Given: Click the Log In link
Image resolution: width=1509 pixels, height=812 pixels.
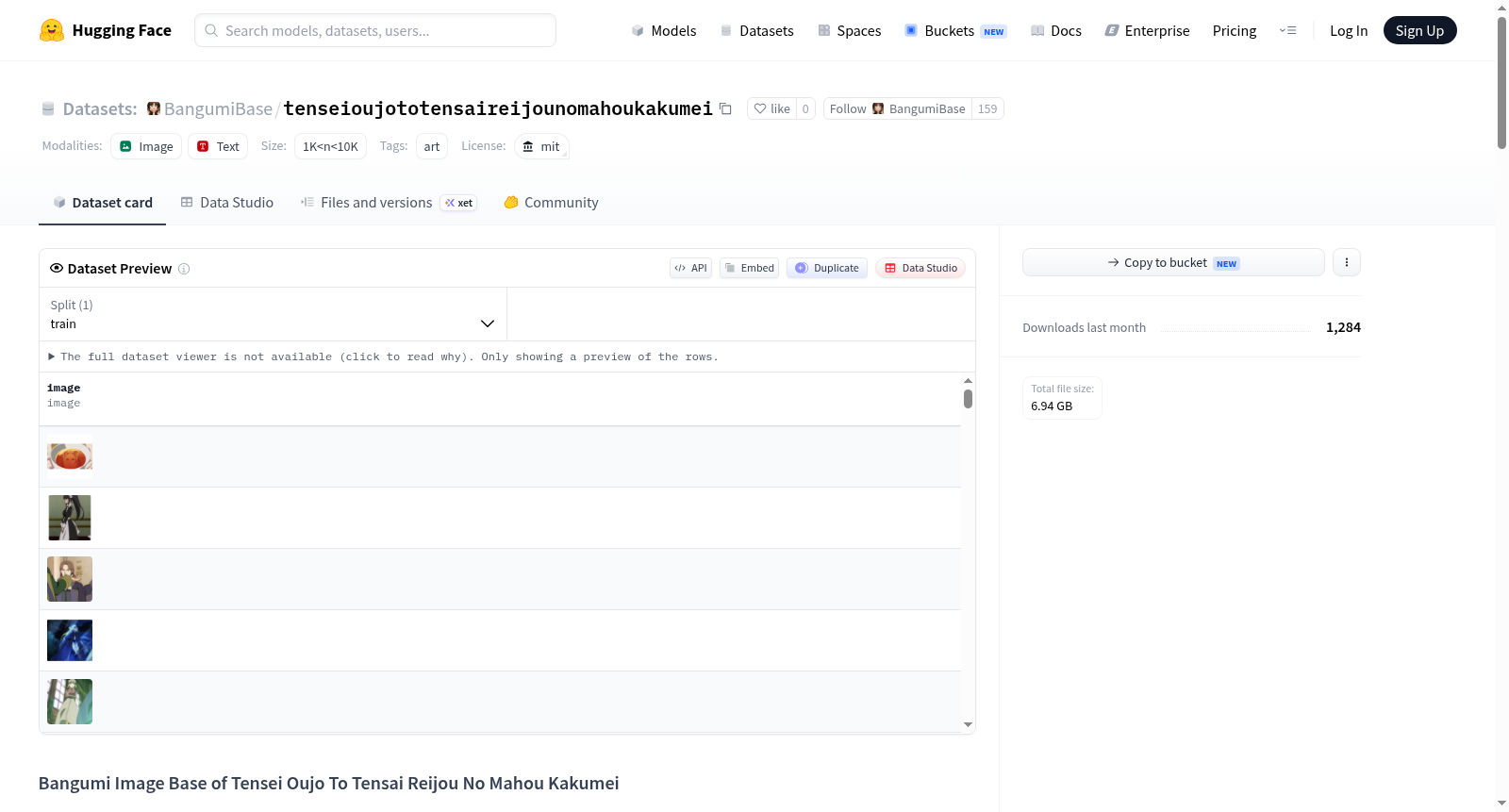Looking at the screenshot, I should point(1349,30).
